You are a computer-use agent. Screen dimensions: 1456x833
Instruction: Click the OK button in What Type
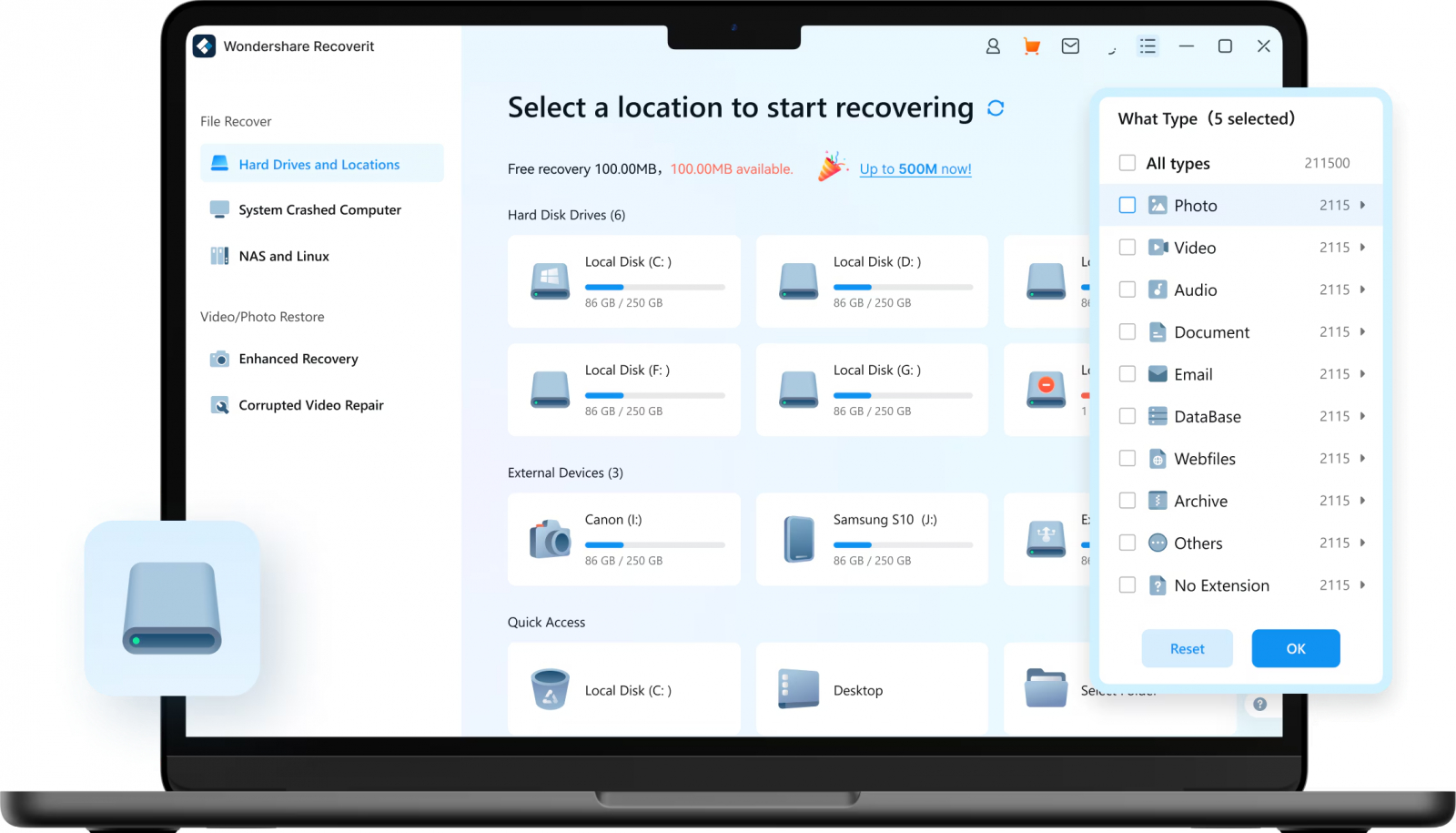coord(1296,648)
